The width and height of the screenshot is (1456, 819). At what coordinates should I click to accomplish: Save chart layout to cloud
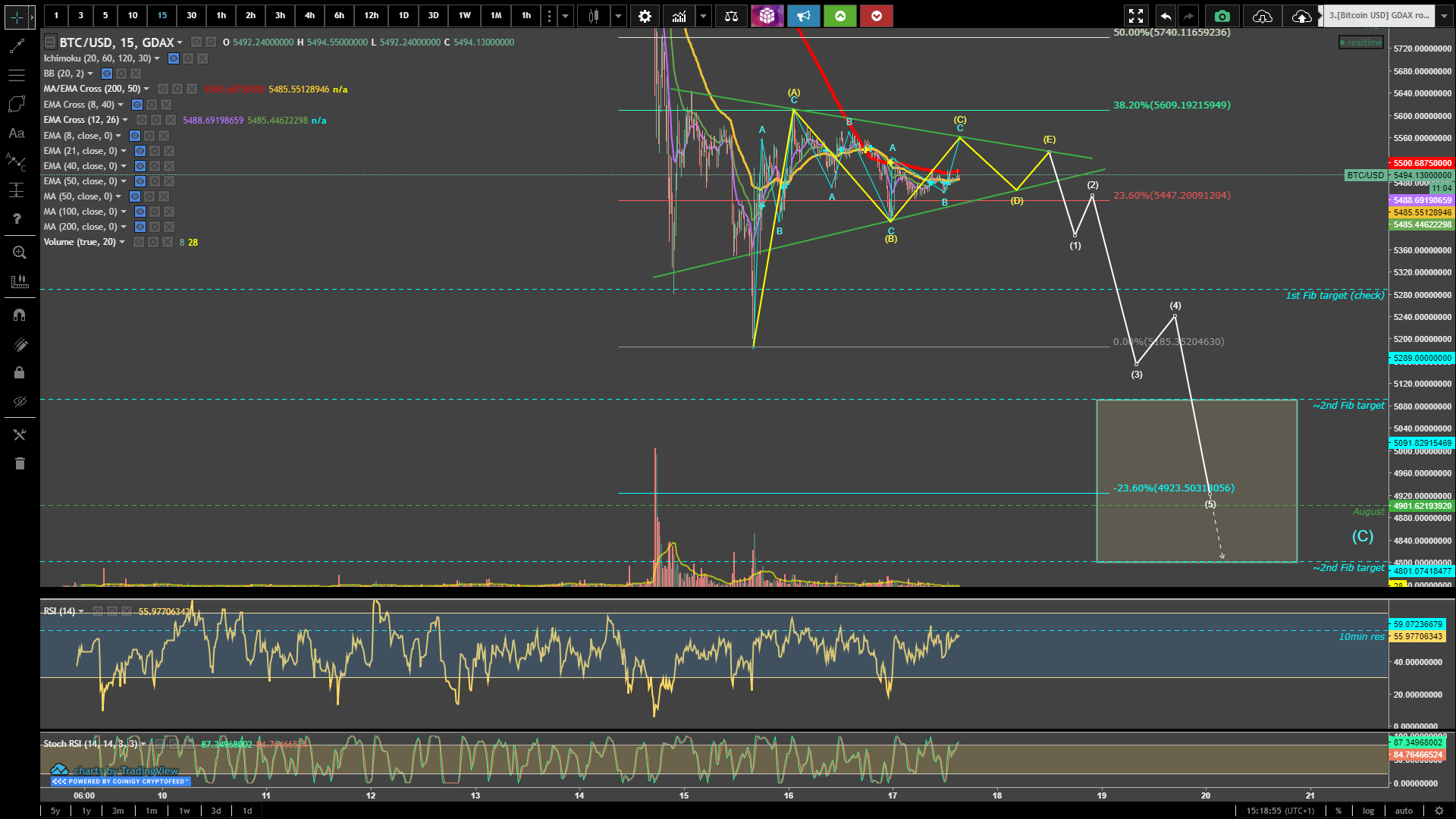(x=1301, y=16)
